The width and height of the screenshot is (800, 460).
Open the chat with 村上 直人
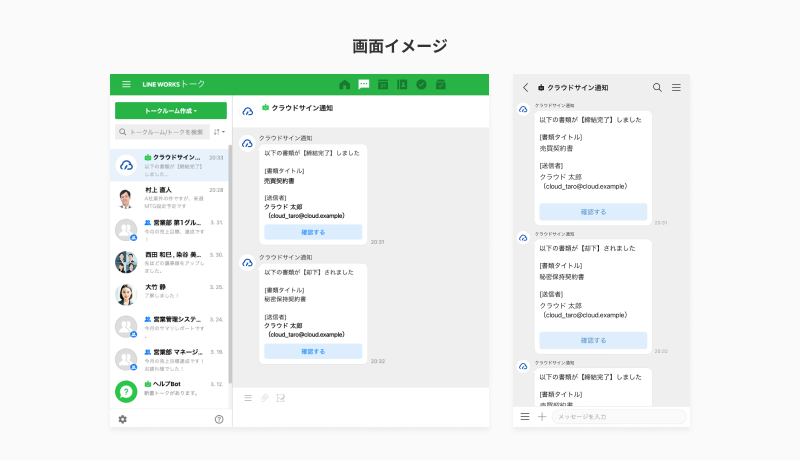point(169,198)
